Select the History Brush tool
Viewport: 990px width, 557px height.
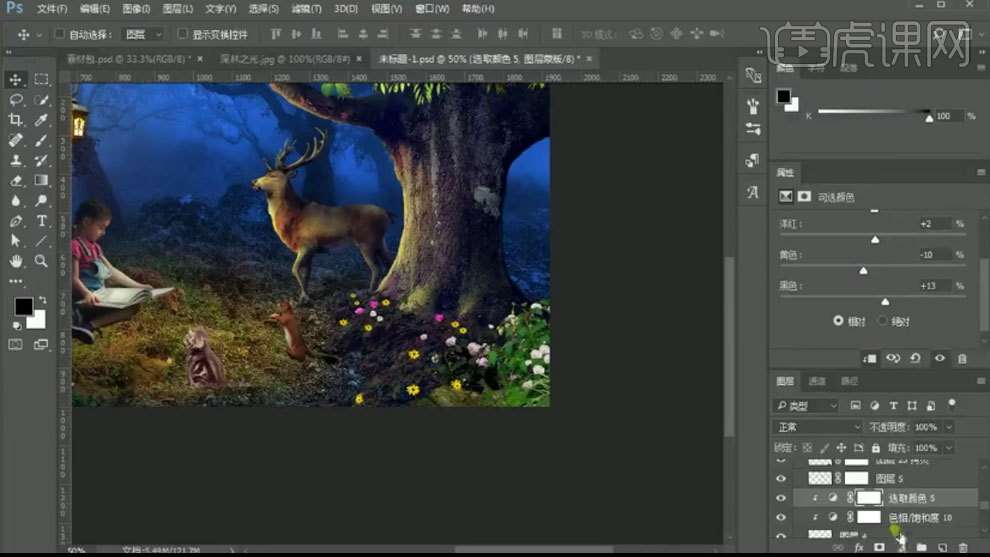tap(42, 160)
